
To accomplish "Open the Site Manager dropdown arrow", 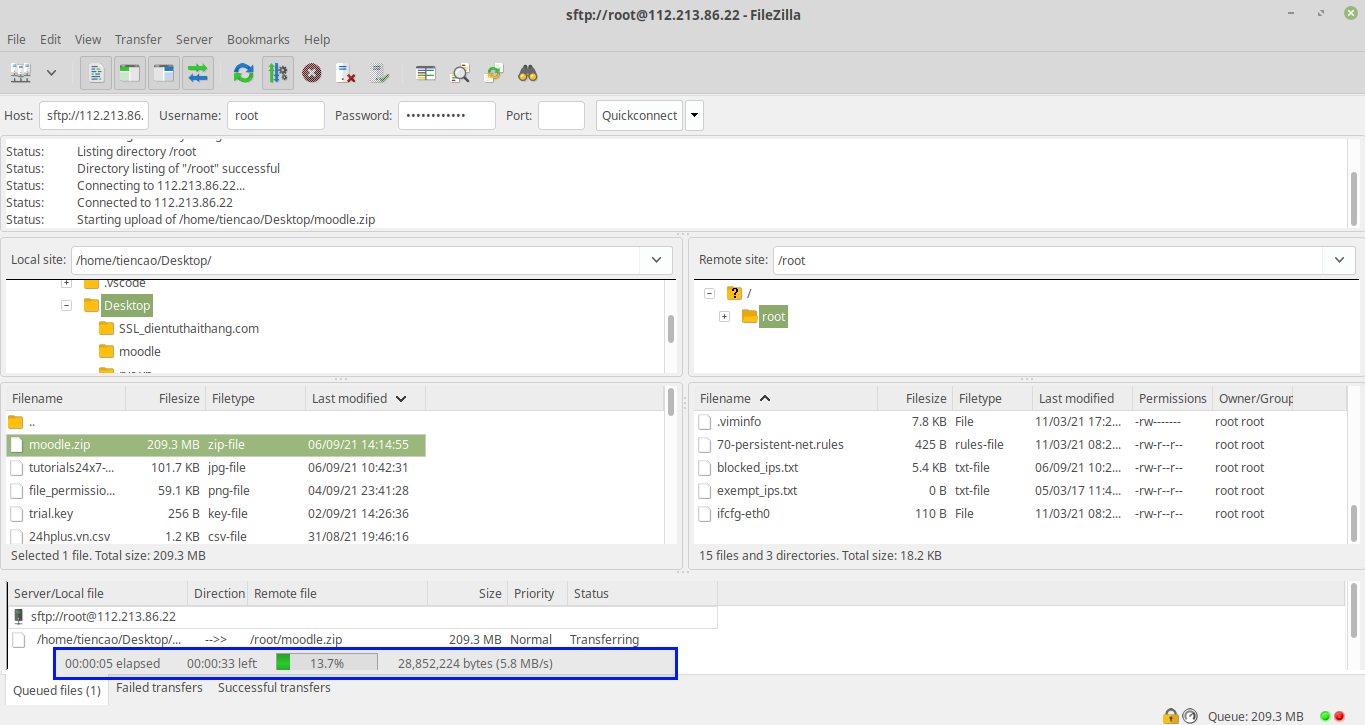I will [51, 73].
